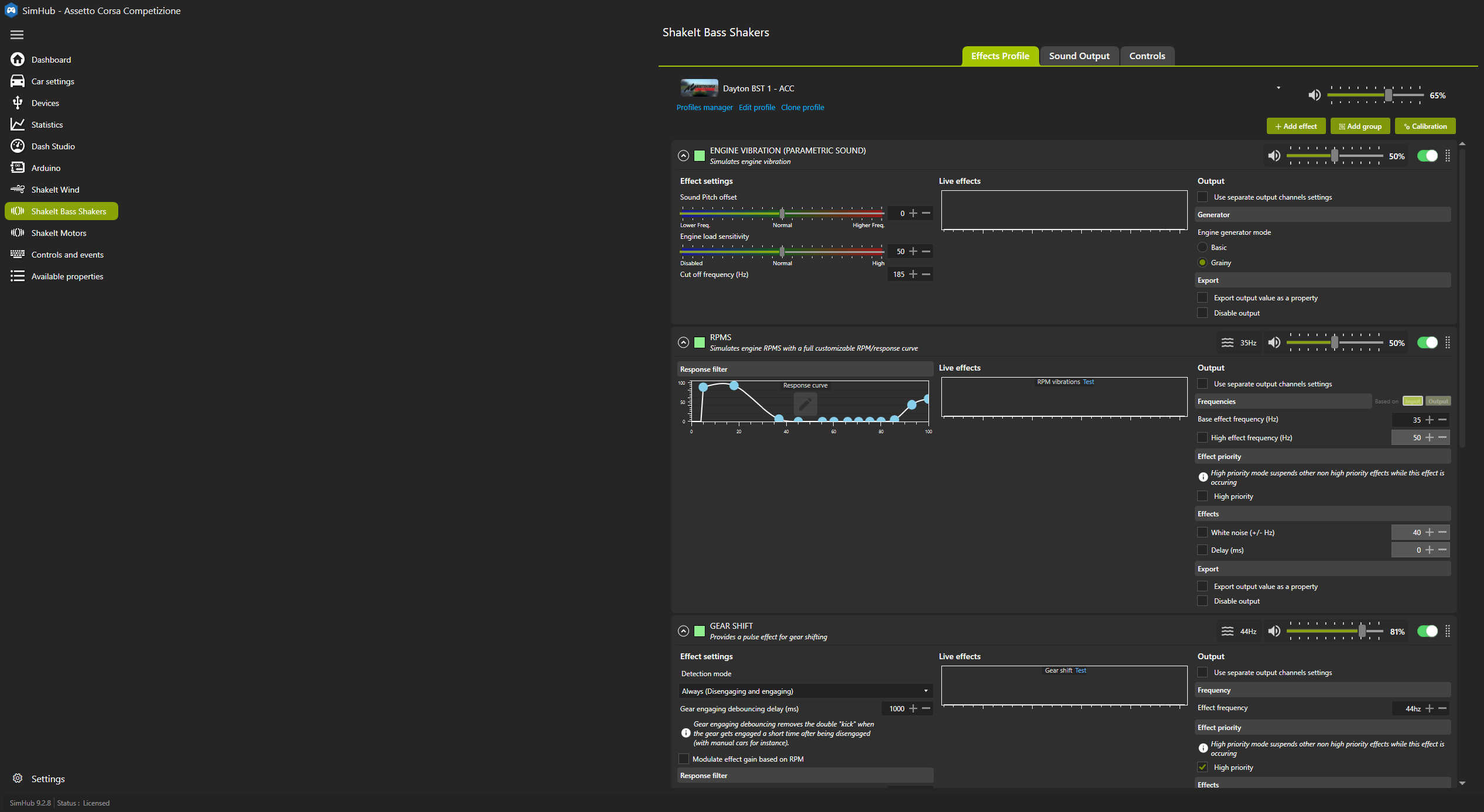The height and width of the screenshot is (812, 1484).
Task: Click the Add effect button
Action: [x=1296, y=126]
